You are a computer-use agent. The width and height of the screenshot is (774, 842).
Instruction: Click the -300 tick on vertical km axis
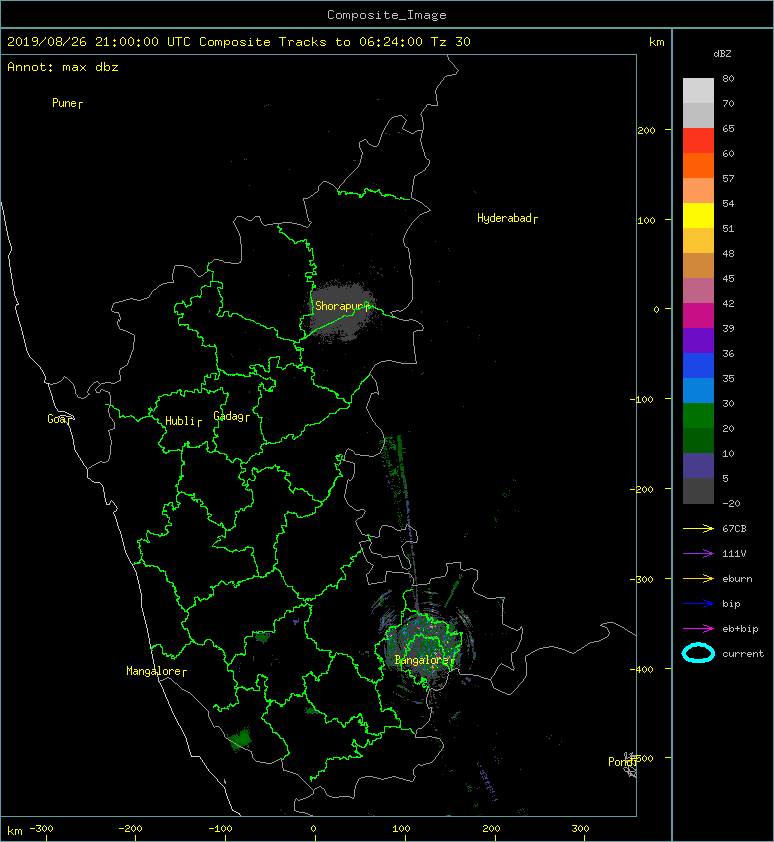642,579
